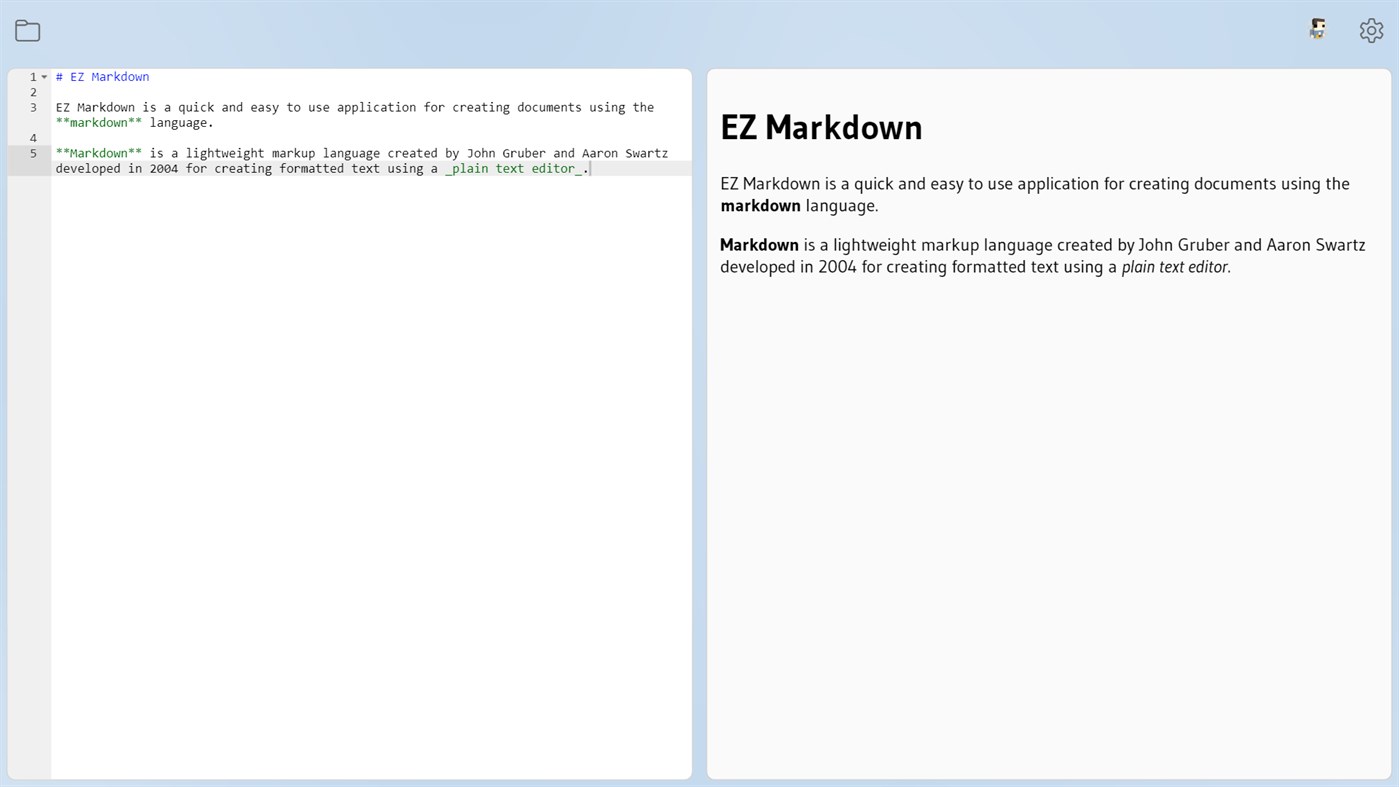Click the **Markdown** syntax on line 5
The height and width of the screenshot is (787, 1399).
98,153
